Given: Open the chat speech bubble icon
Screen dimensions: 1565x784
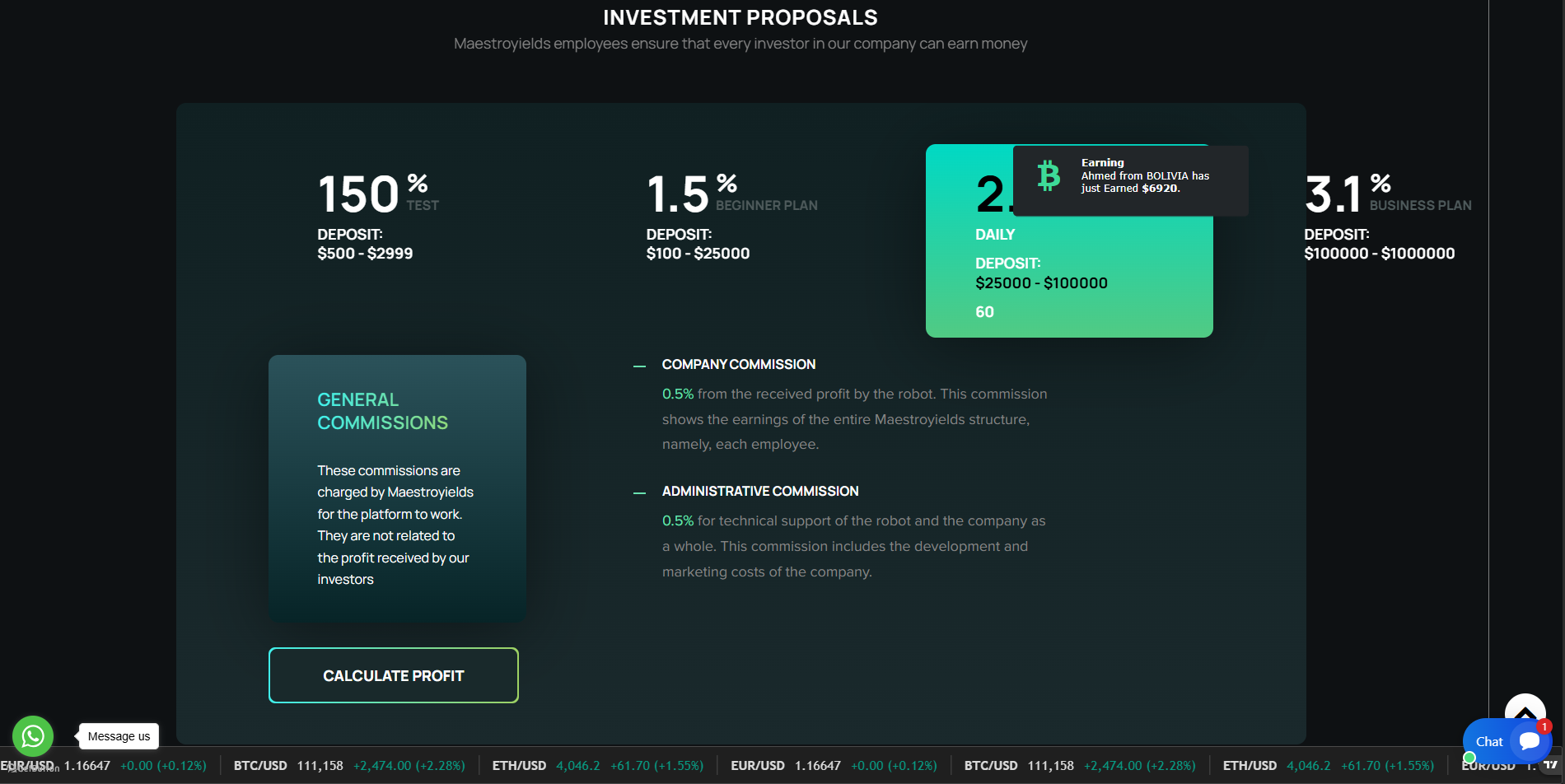Looking at the screenshot, I should click(1530, 741).
